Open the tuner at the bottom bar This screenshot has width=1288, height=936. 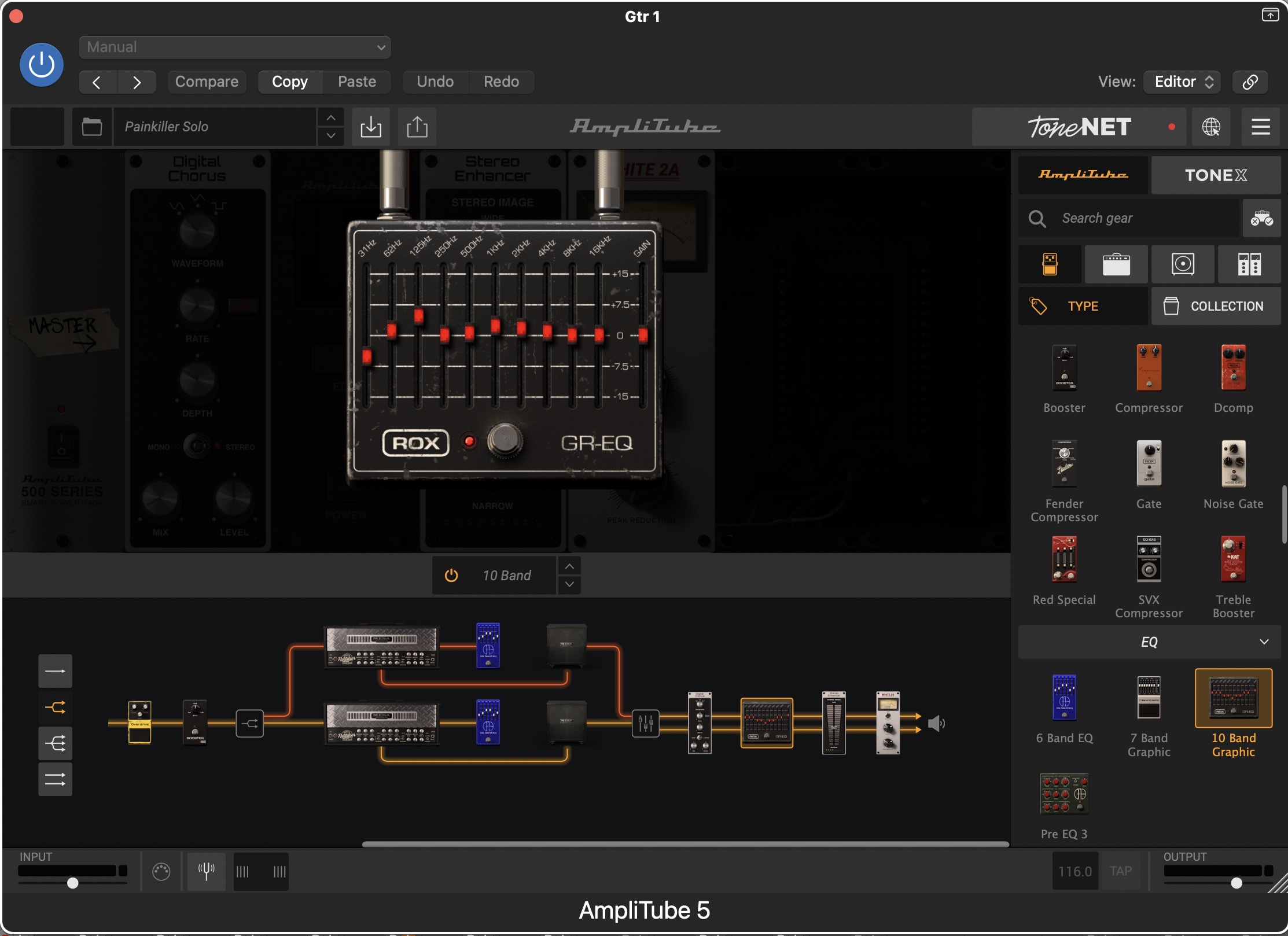click(x=207, y=871)
